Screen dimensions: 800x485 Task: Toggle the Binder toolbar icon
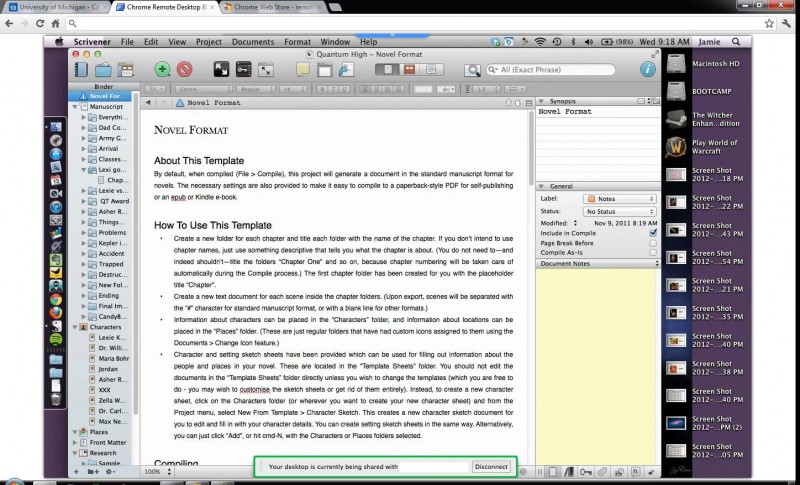pos(81,69)
